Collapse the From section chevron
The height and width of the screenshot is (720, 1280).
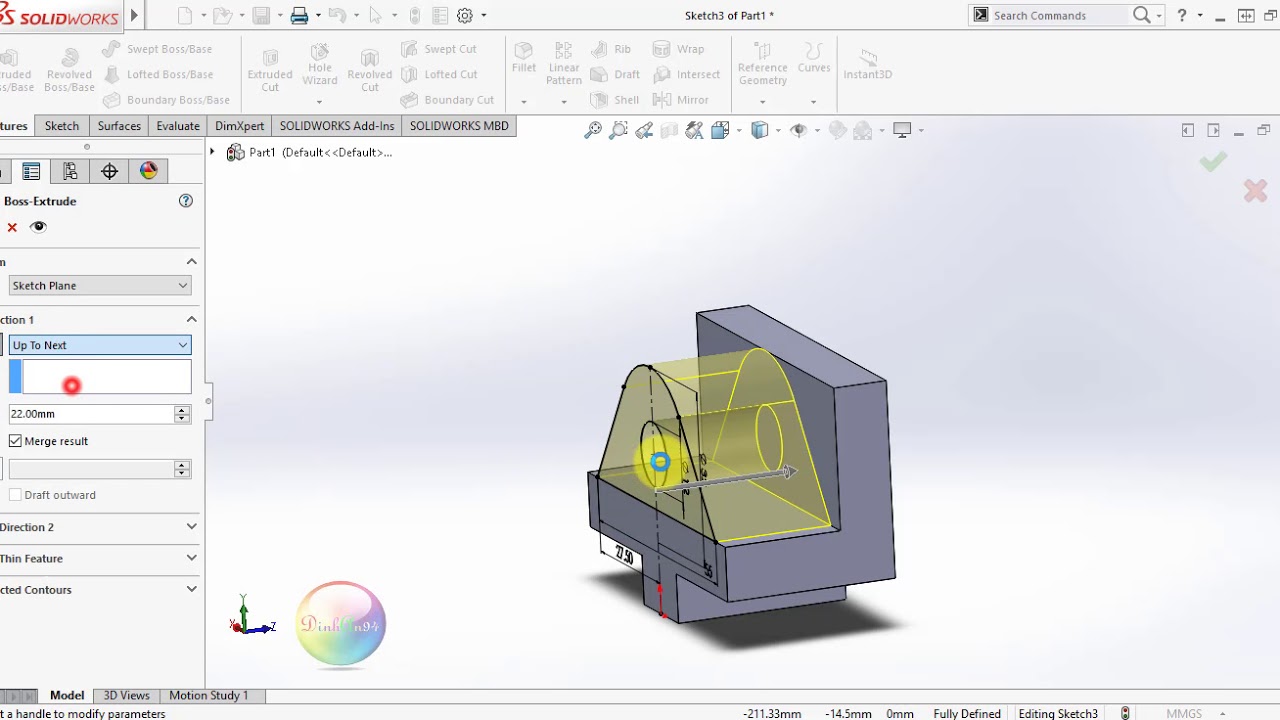tap(191, 262)
